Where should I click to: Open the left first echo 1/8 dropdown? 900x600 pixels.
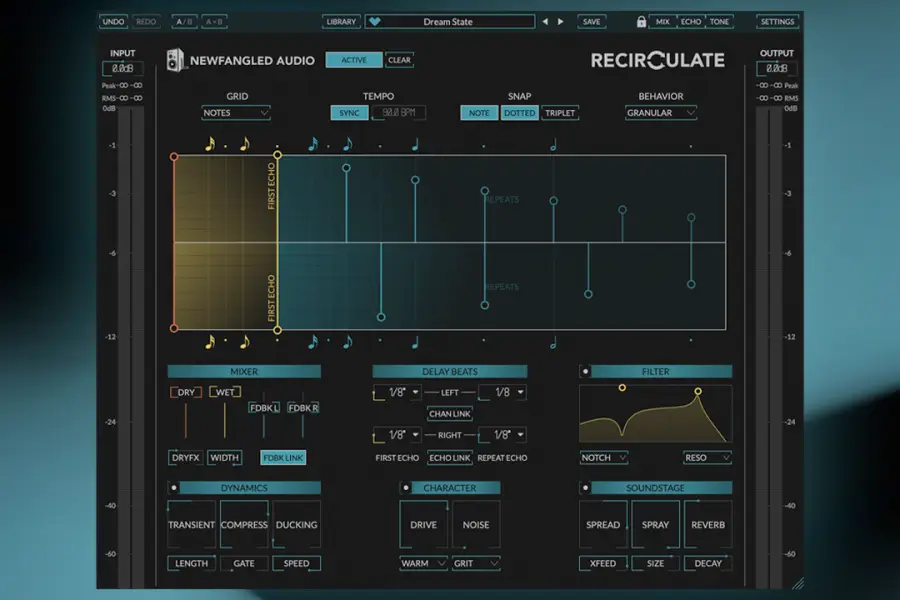(x=397, y=393)
